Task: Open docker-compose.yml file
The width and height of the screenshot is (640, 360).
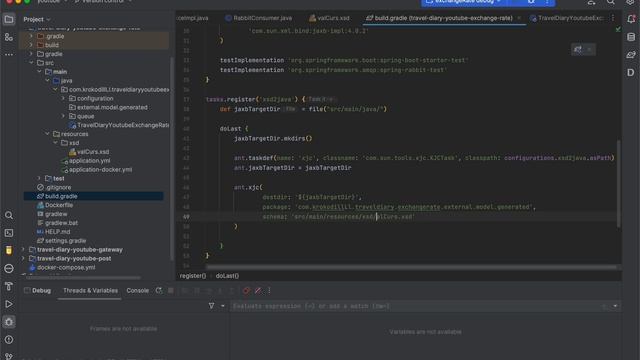Action: click(x=66, y=268)
